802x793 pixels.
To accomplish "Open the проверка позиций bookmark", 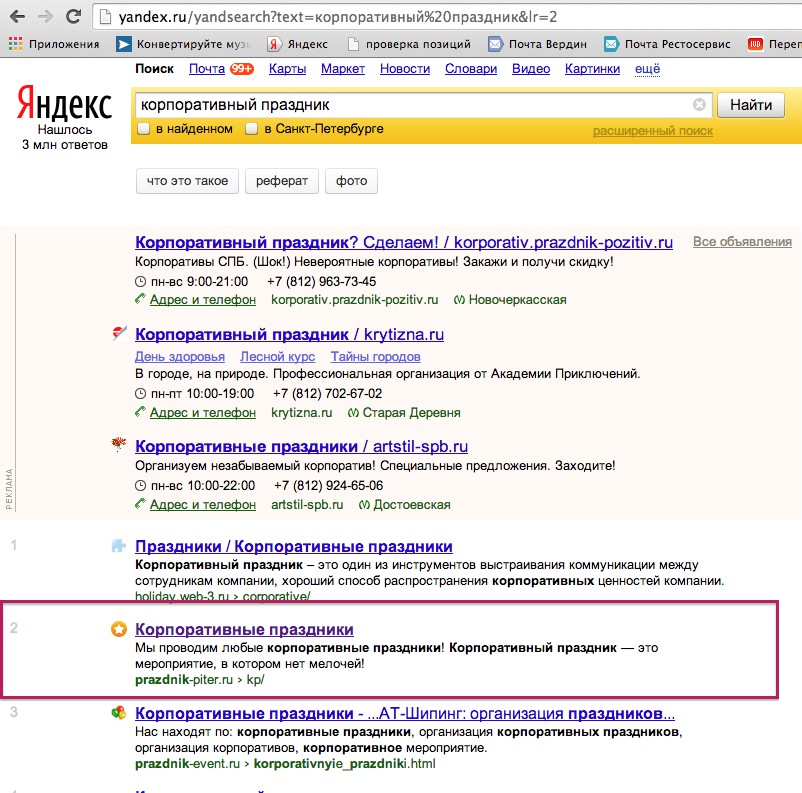I will point(409,44).
